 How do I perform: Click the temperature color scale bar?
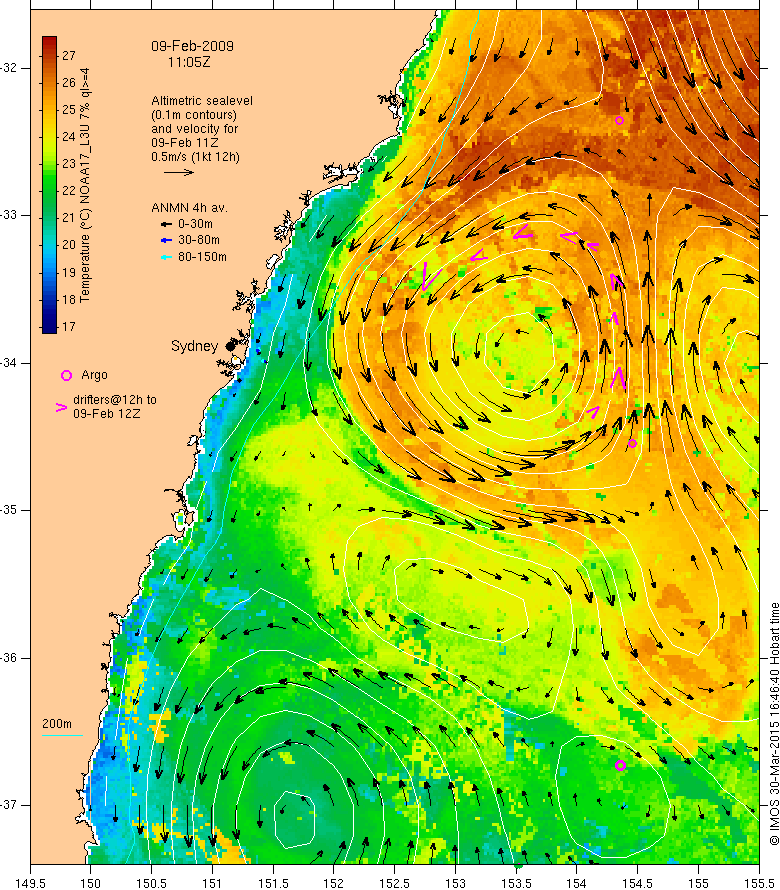[49, 184]
